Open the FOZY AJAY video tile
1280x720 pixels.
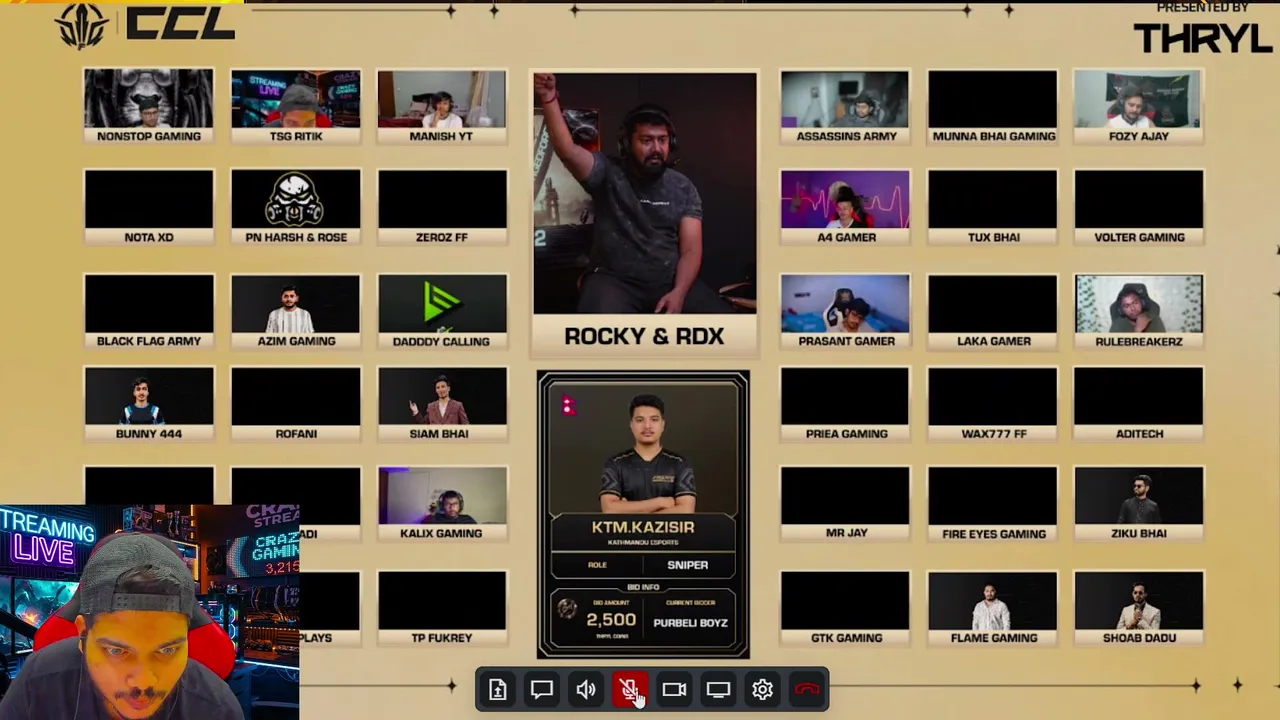[x=1139, y=106]
